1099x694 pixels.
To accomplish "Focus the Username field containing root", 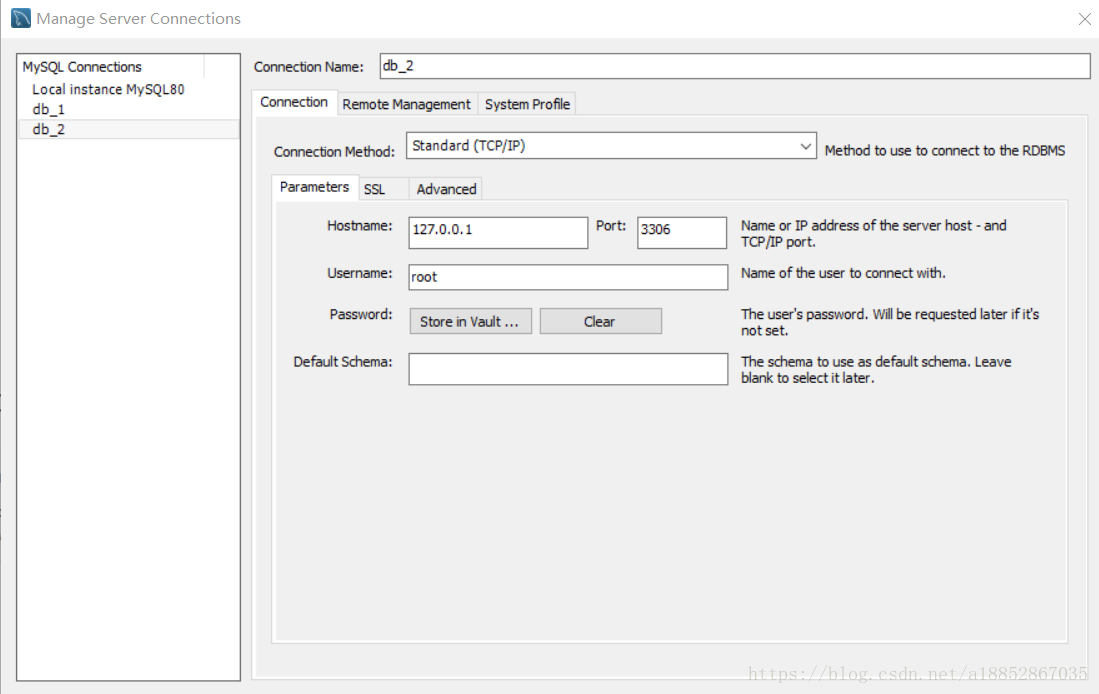I will (568, 277).
